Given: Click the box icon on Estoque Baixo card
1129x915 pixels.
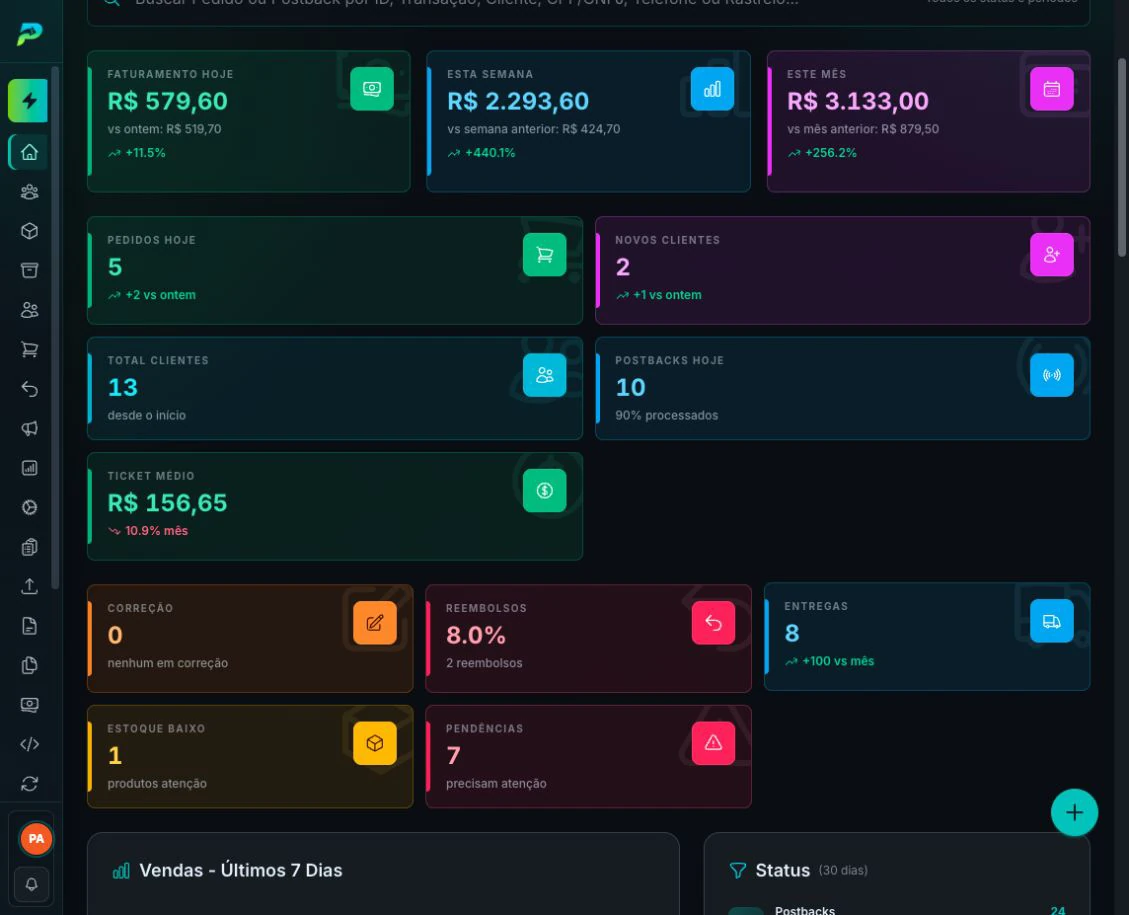Looking at the screenshot, I should (x=374, y=743).
